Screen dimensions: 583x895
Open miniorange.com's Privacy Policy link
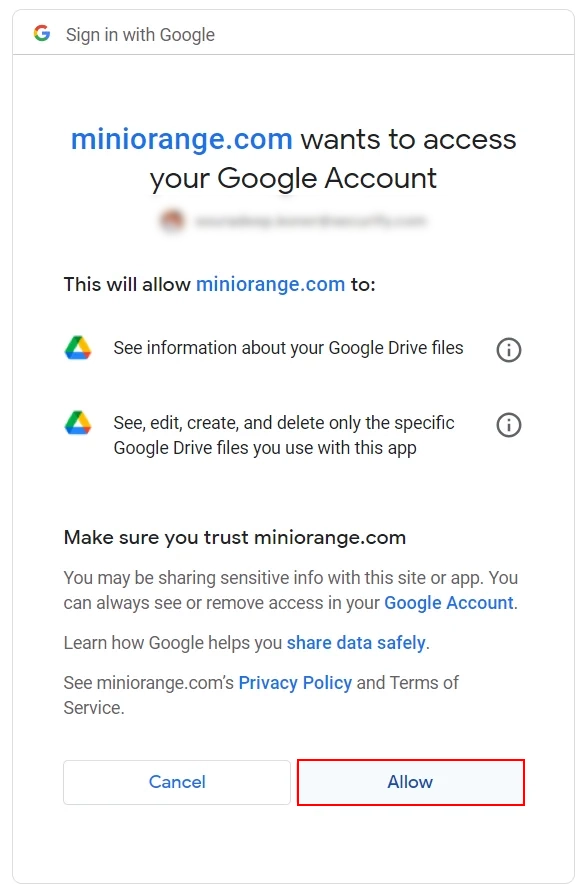(x=295, y=683)
